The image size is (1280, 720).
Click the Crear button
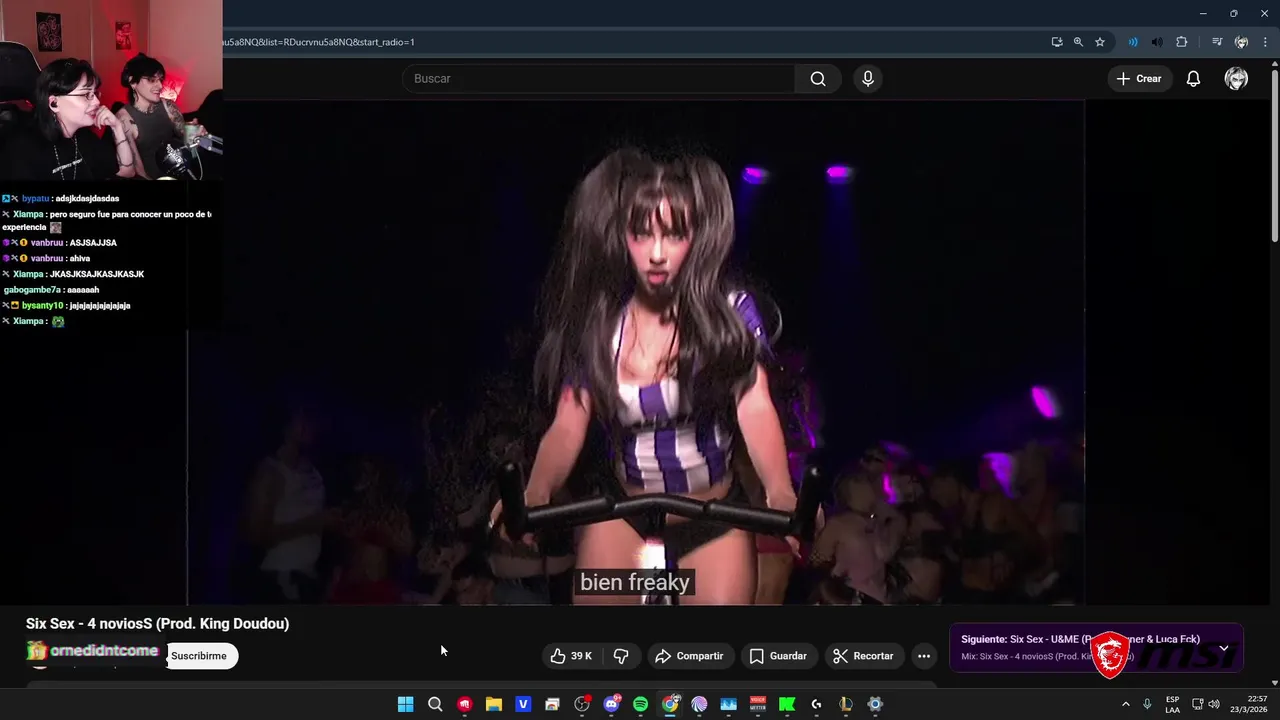1139,79
